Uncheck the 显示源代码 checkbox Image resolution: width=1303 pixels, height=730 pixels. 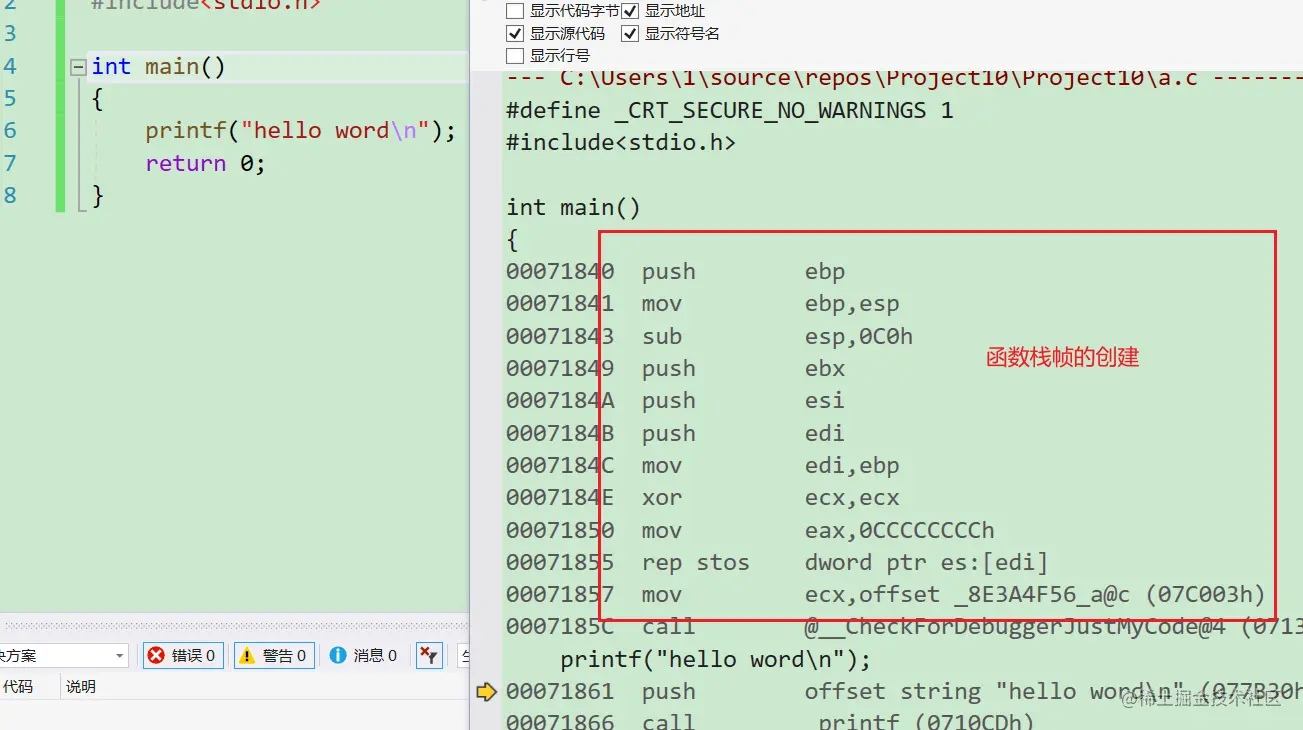(515, 33)
